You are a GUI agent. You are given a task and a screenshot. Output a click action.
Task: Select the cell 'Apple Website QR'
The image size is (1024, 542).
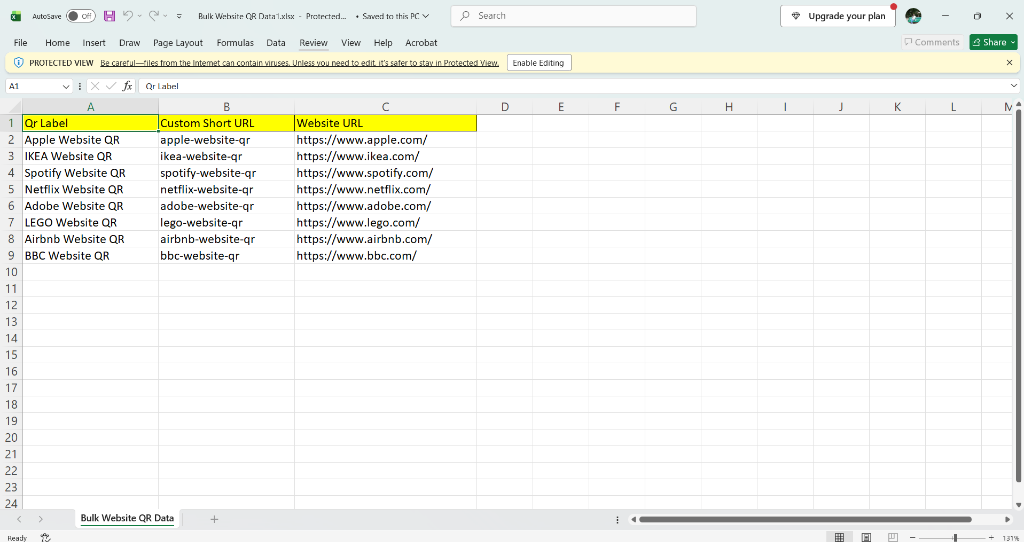(x=90, y=140)
